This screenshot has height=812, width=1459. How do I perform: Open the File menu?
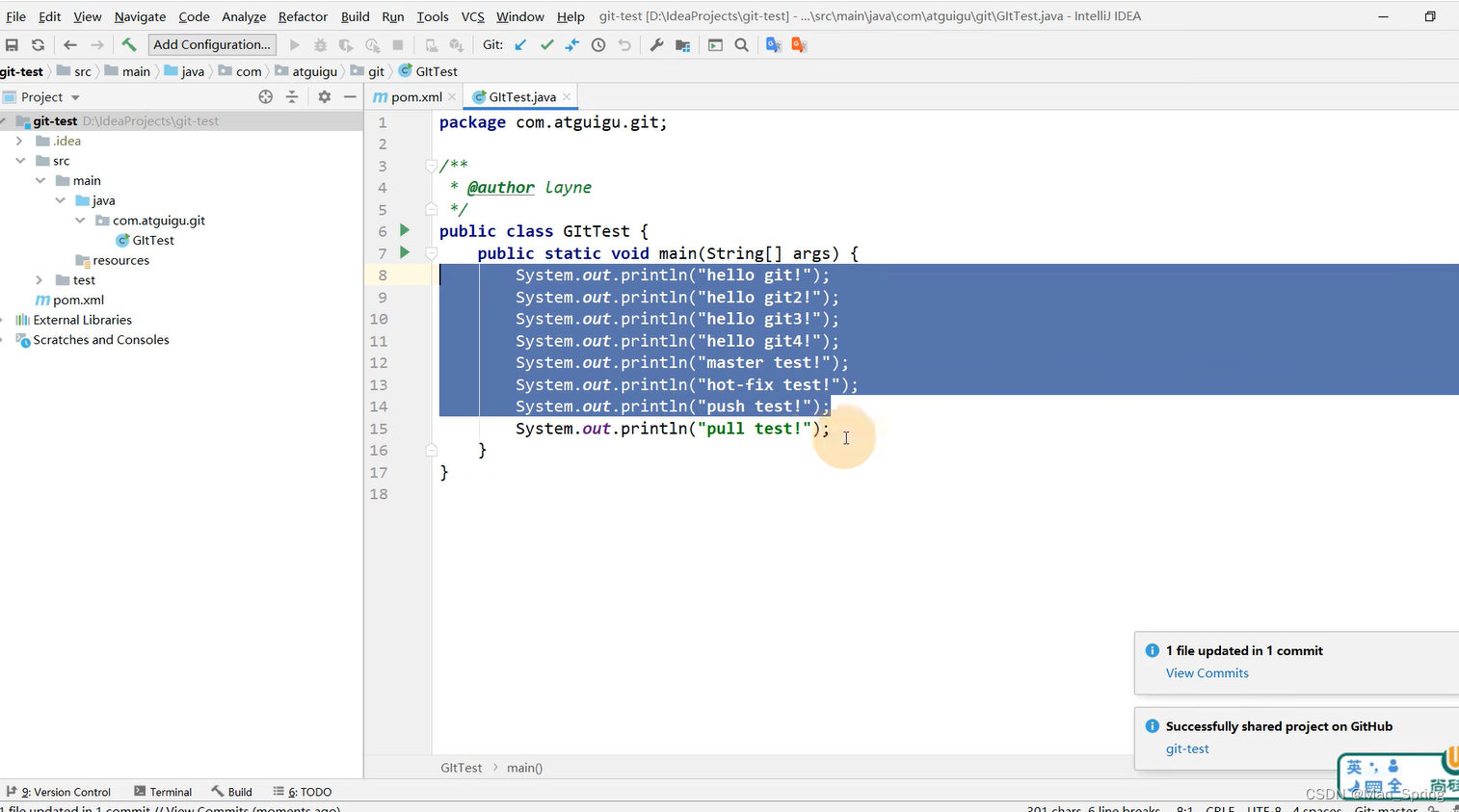pyautogui.click(x=15, y=16)
